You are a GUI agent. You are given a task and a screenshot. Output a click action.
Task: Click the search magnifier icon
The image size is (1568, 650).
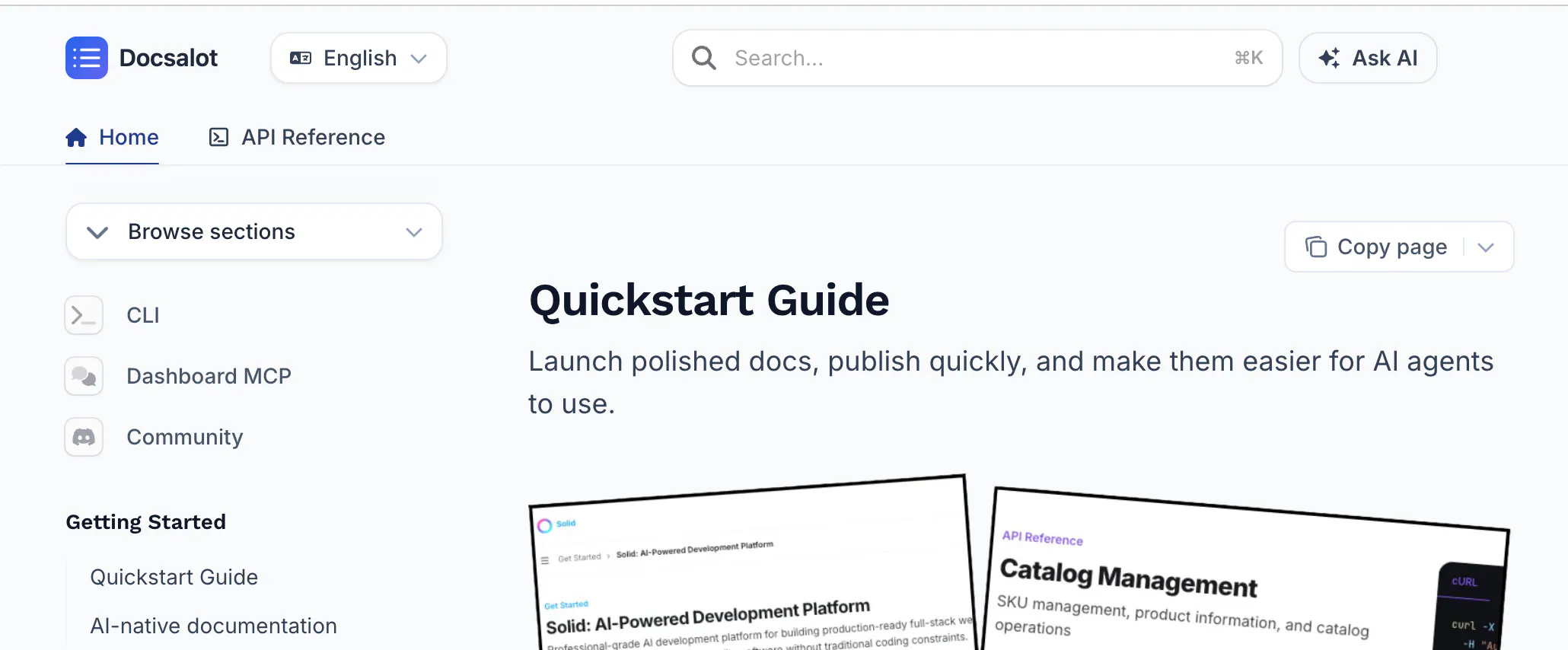704,58
